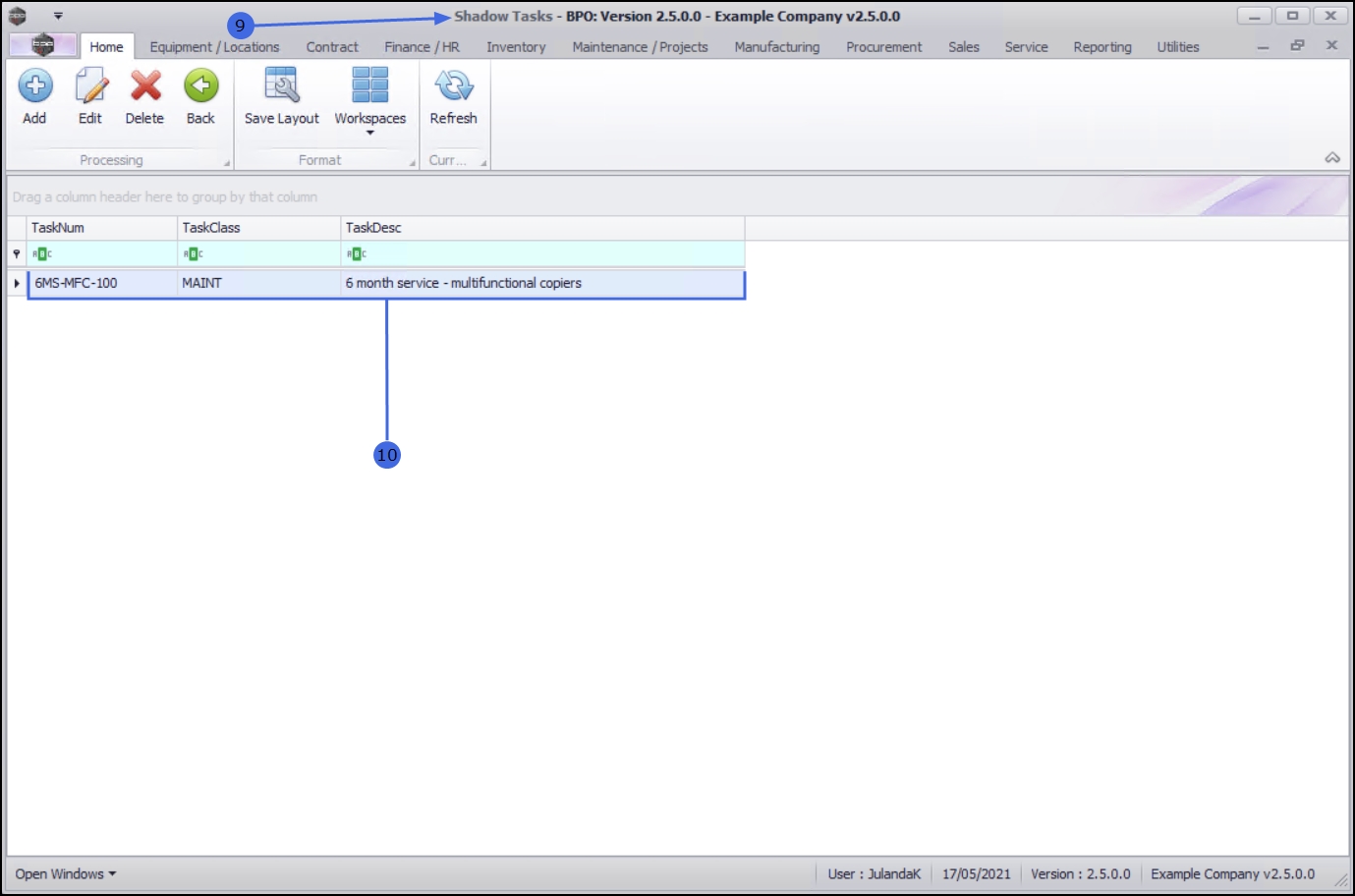Click the User : JulandaK status entry

click(874, 874)
